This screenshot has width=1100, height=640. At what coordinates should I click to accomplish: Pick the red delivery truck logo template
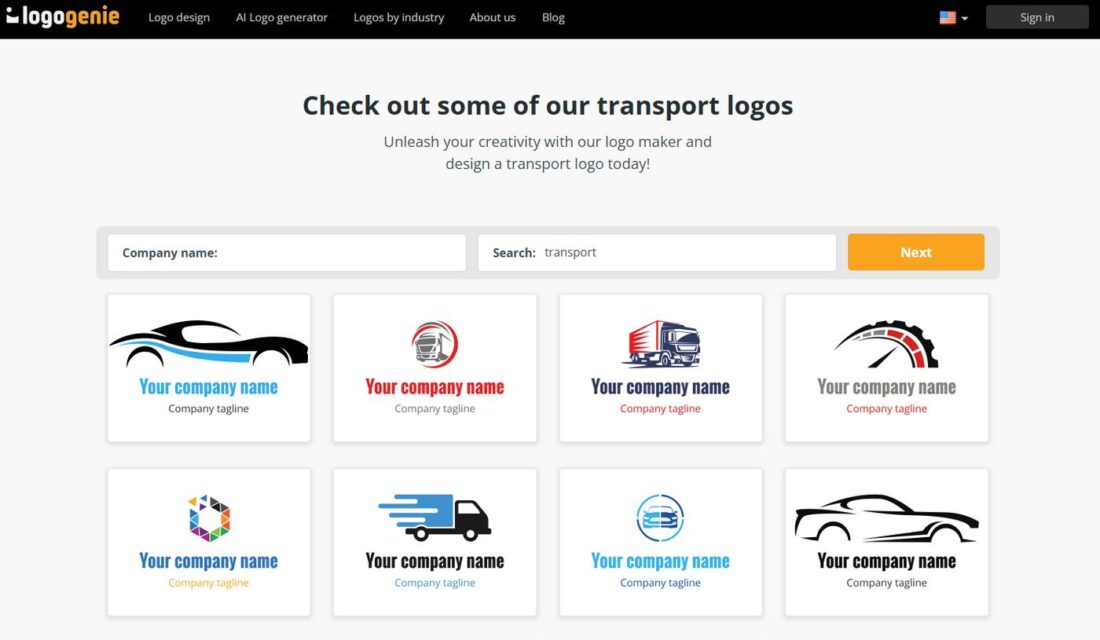(x=660, y=367)
